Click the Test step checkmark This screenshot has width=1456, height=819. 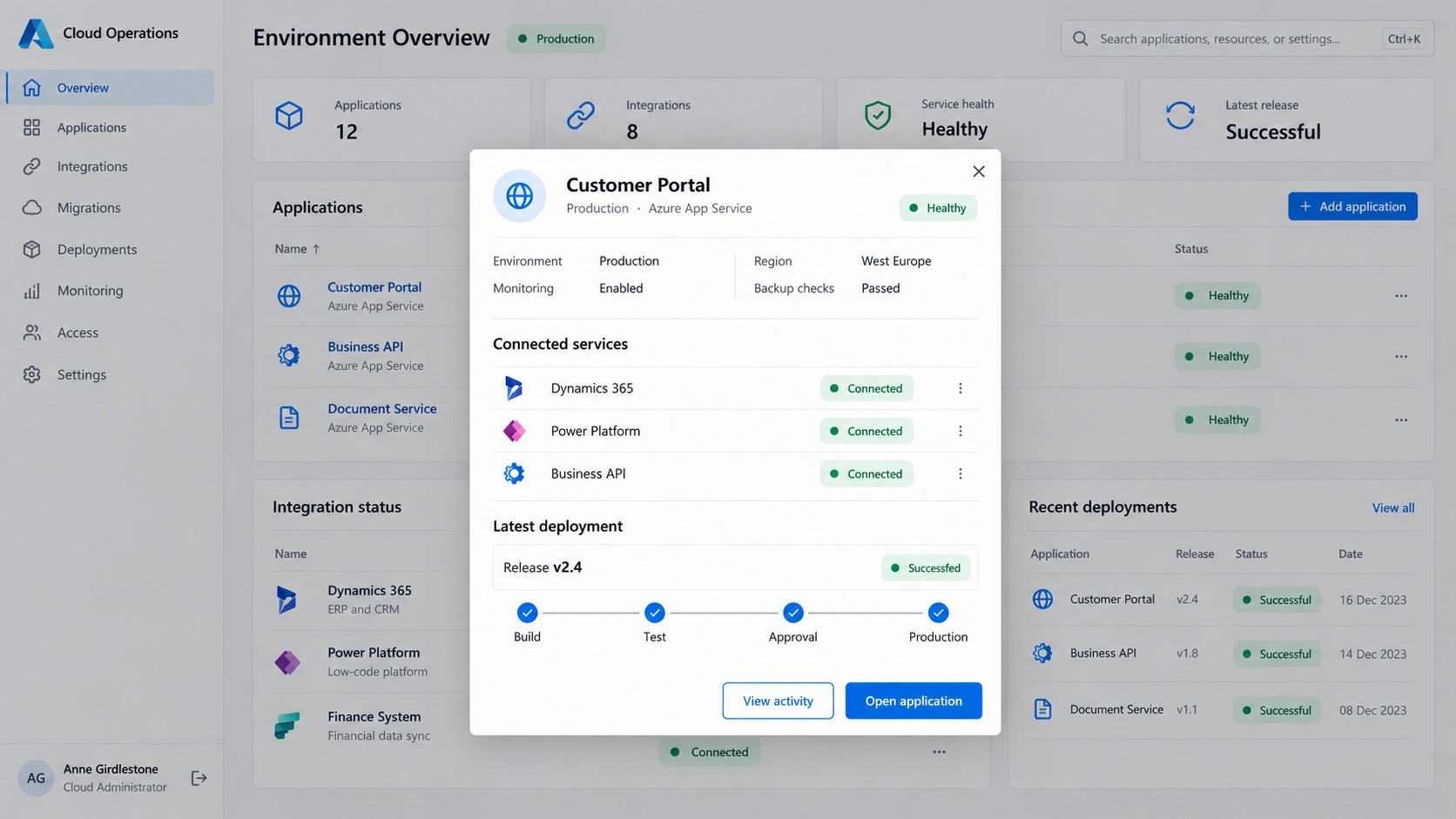point(655,613)
